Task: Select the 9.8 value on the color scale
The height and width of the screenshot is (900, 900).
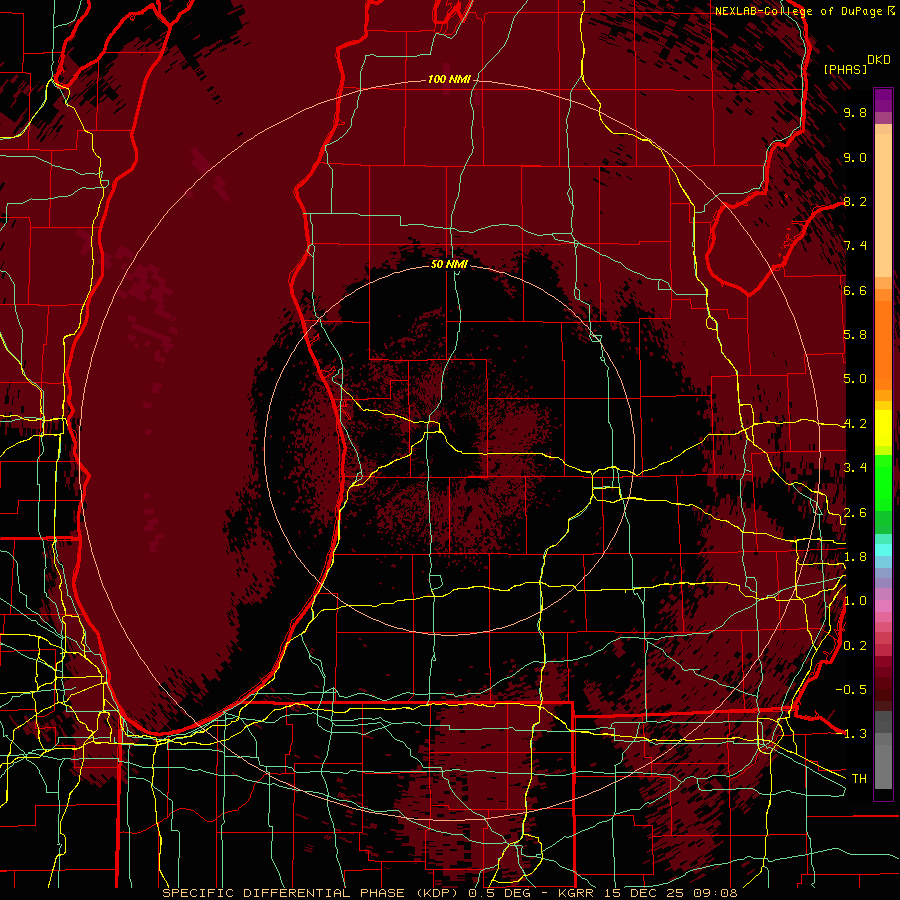Action: pos(855,112)
